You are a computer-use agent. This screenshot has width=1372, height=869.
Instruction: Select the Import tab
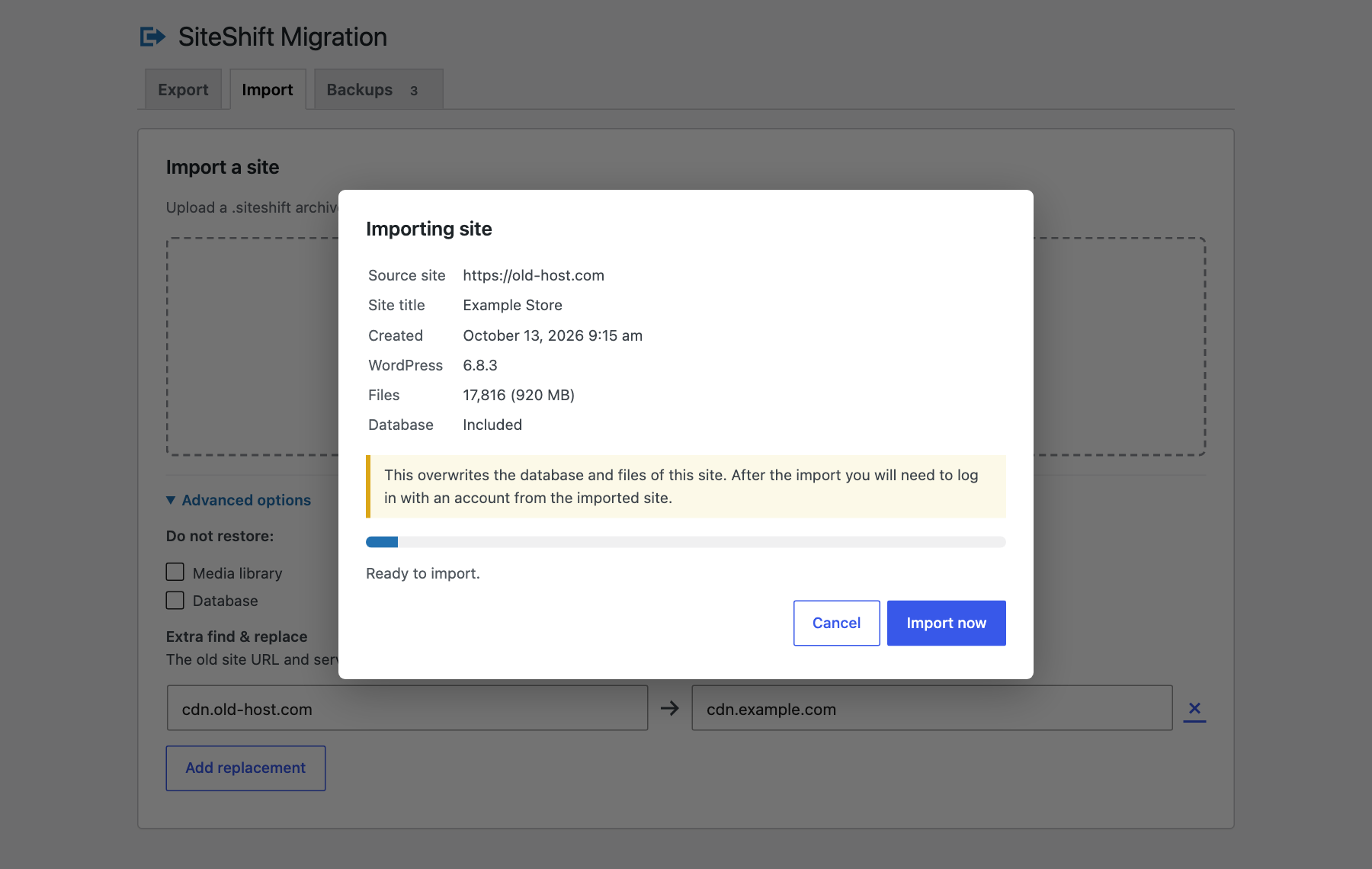click(268, 89)
